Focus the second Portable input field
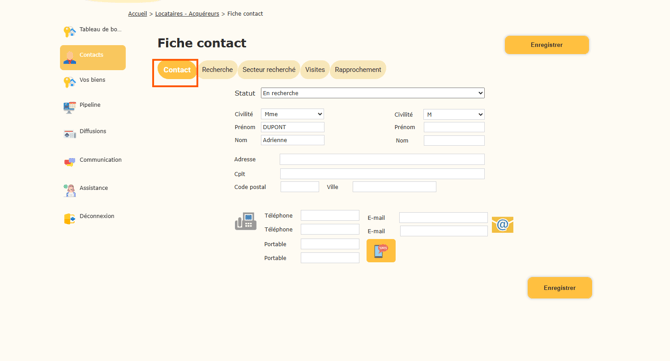 tap(330, 258)
